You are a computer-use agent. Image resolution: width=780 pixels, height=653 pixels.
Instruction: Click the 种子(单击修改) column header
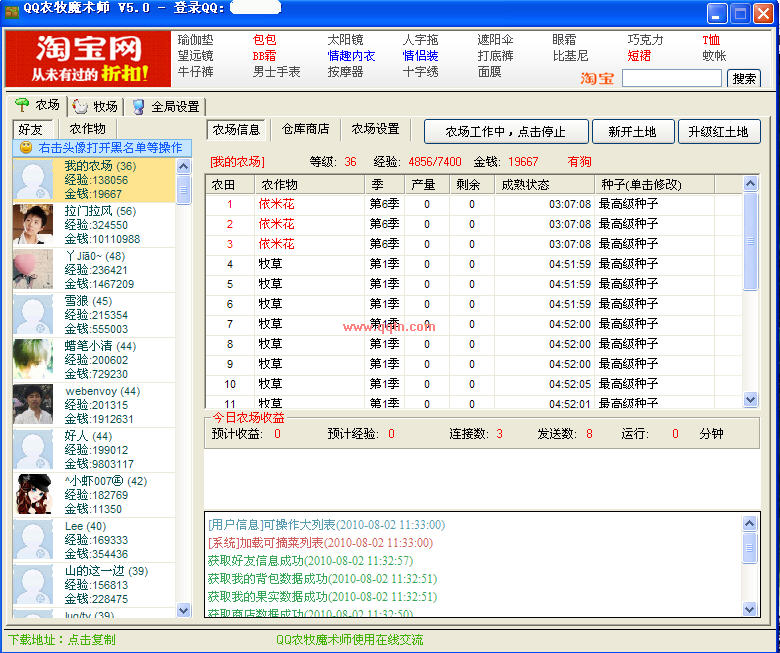[655, 185]
